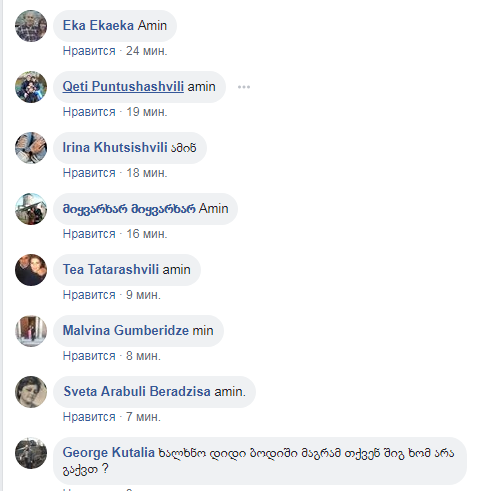
Task: Click George Kutalia's profile picture
Action: (31, 453)
